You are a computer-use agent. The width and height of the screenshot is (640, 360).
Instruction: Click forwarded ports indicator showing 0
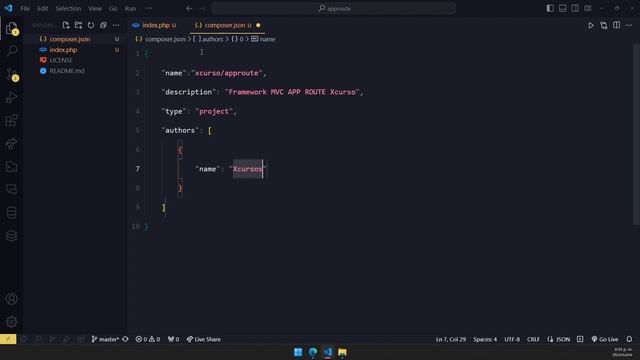pos(173,339)
